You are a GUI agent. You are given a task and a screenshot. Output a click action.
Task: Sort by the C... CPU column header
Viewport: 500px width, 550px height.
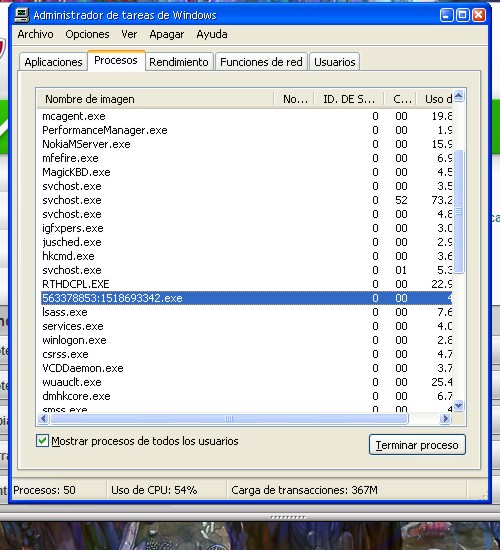point(400,99)
